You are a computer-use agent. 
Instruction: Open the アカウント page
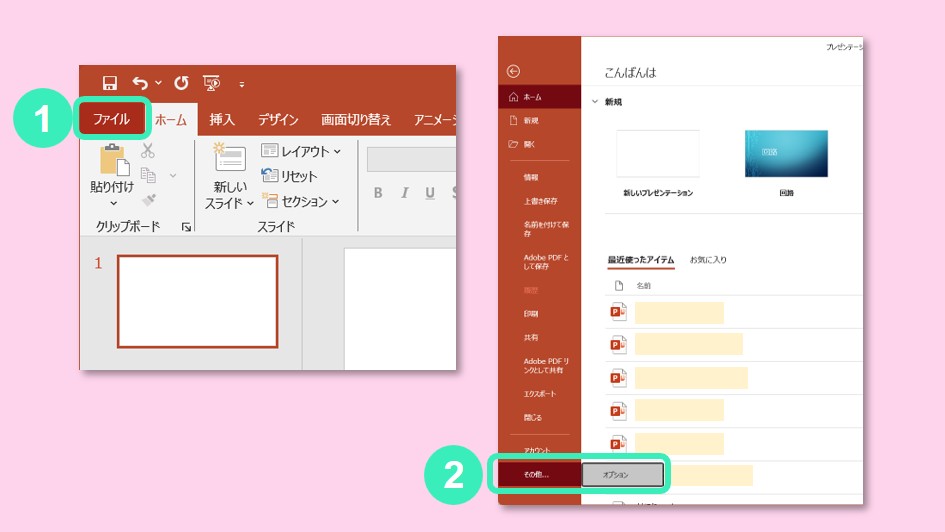pos(539,451)
